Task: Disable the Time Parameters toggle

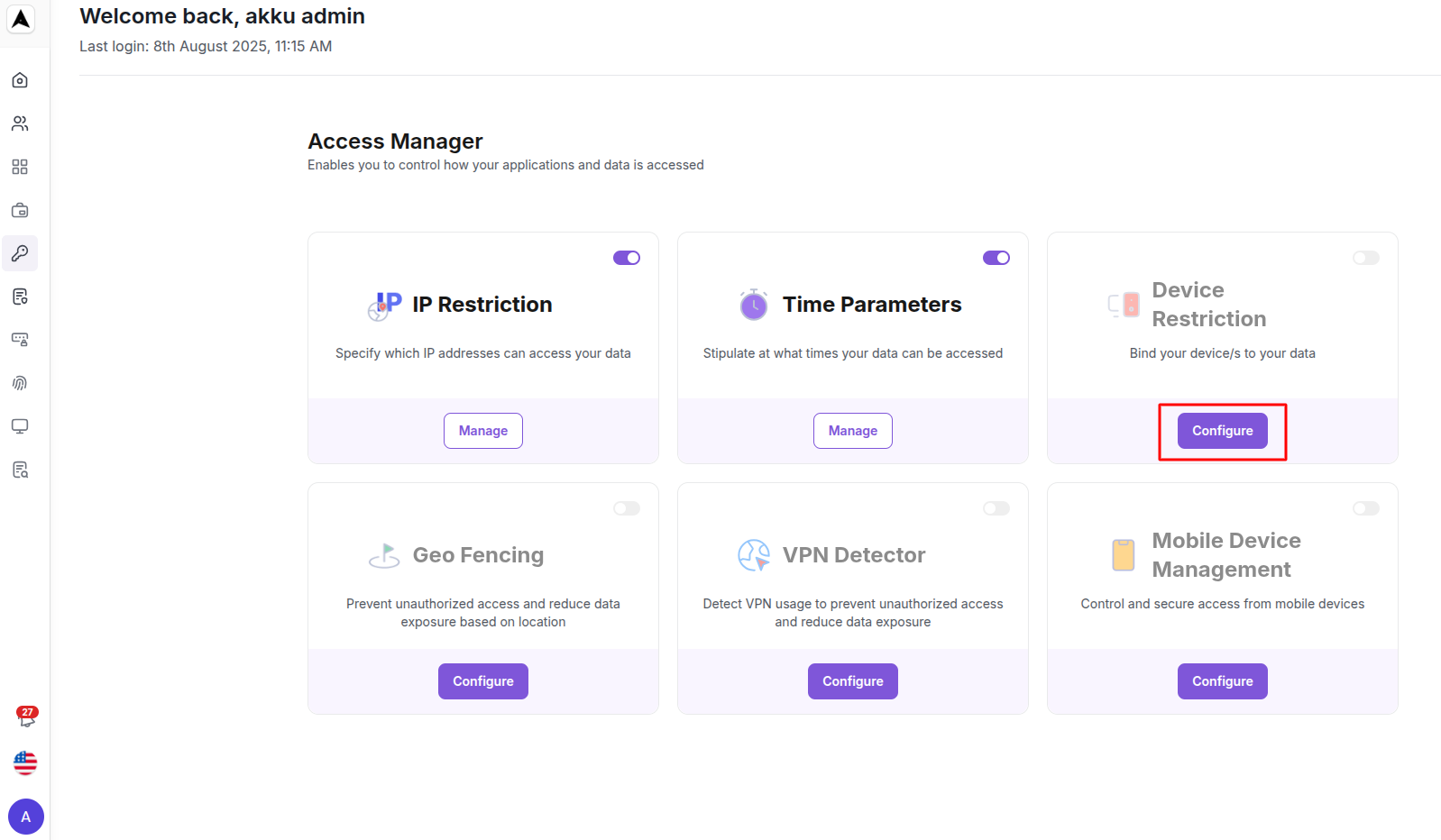Action: [996, 258]
